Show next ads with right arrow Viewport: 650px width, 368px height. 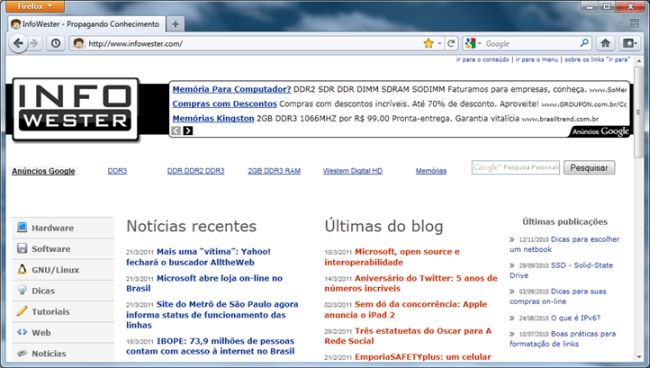point(188,131)
